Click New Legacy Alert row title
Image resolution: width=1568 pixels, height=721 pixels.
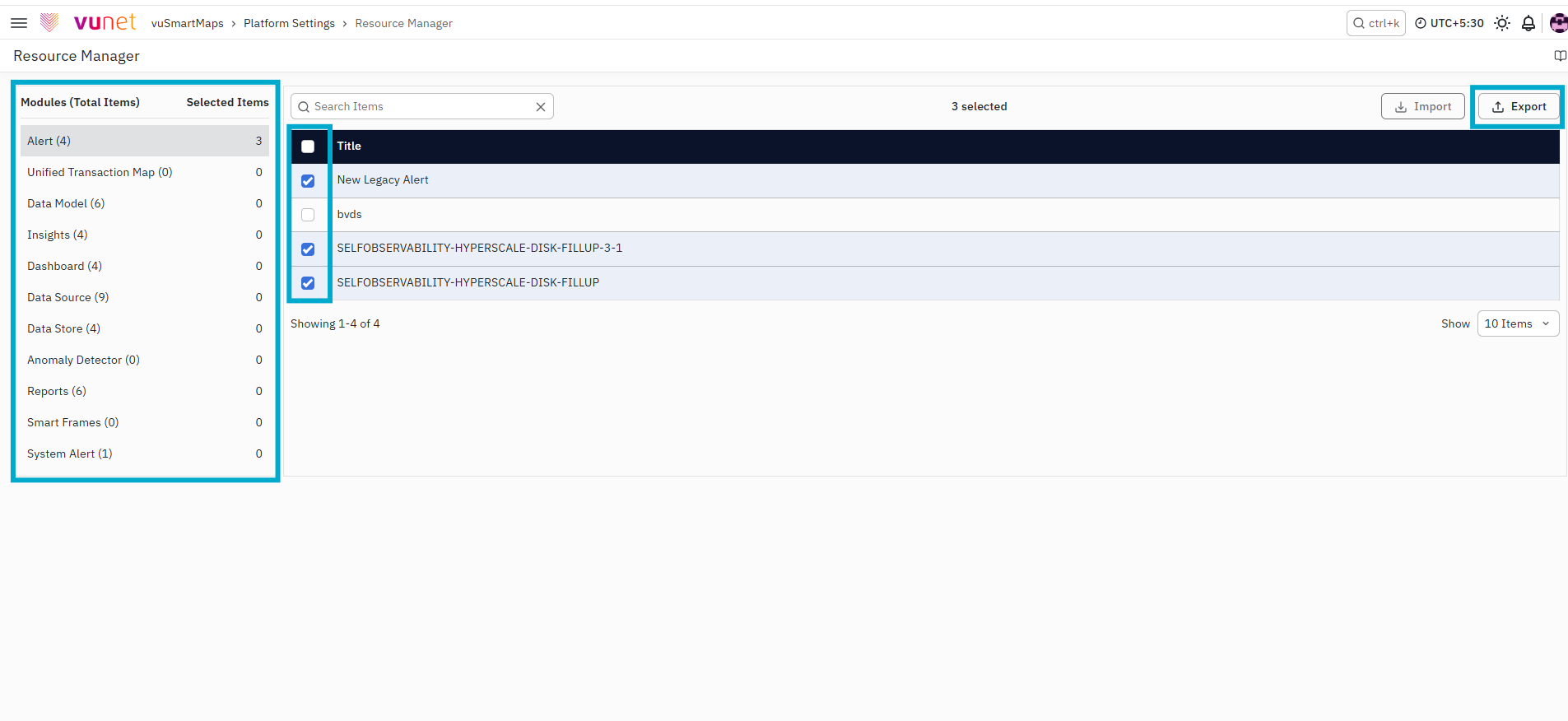[x=383, y=179]
